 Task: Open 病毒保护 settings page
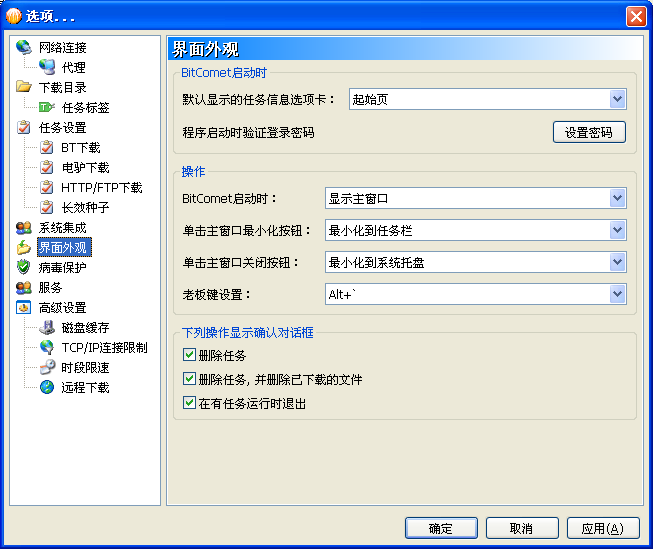point(62,267)
